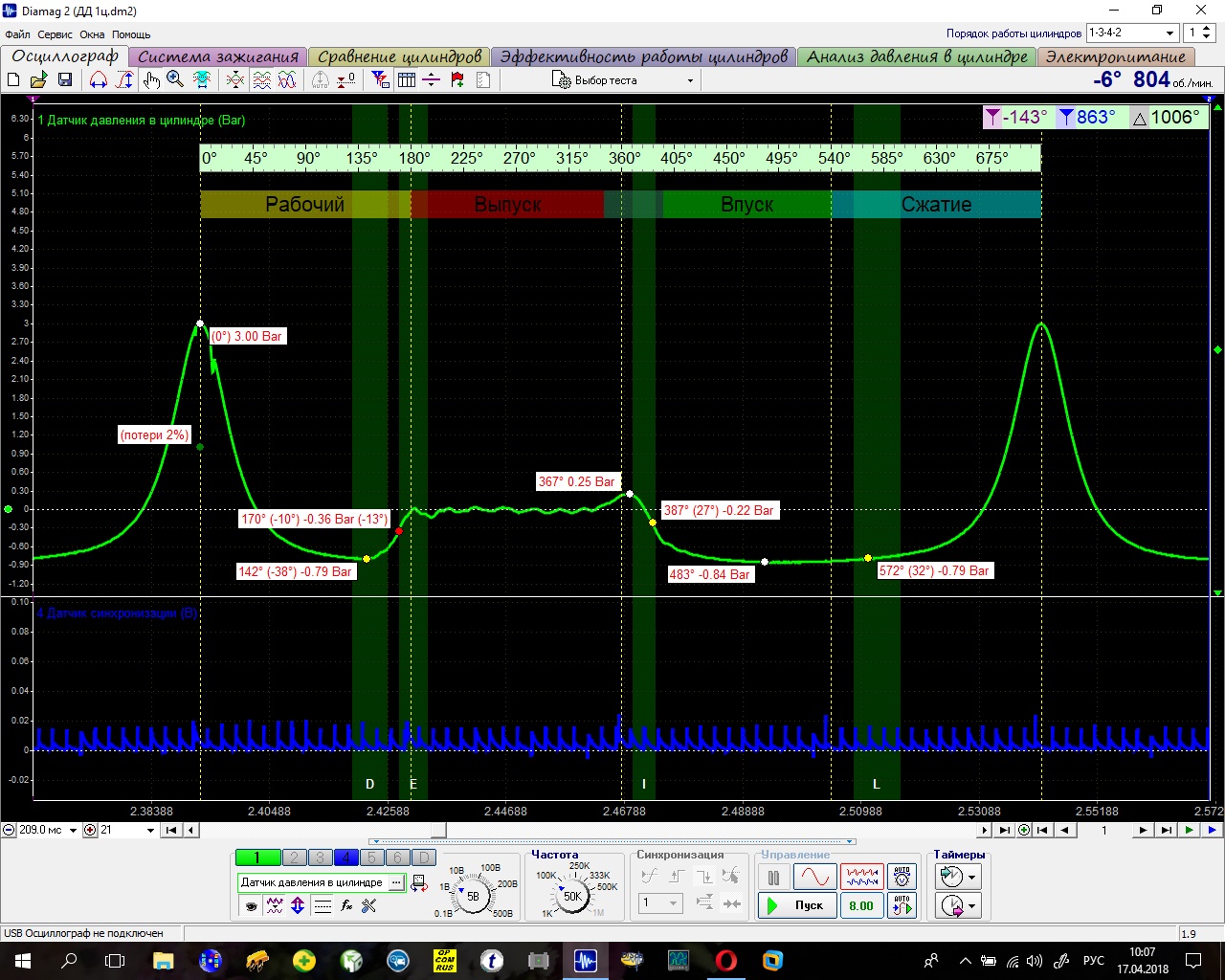Select the vertical measurement tool in the toolbar

(x=124, y=80)
